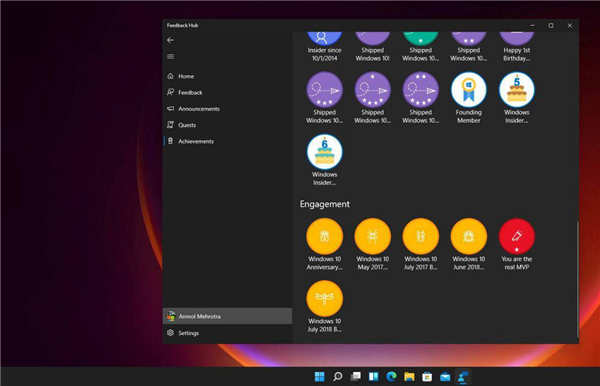Open the Windows 10 July 2018 badge
Screen dimensions: 600x386
324,307
